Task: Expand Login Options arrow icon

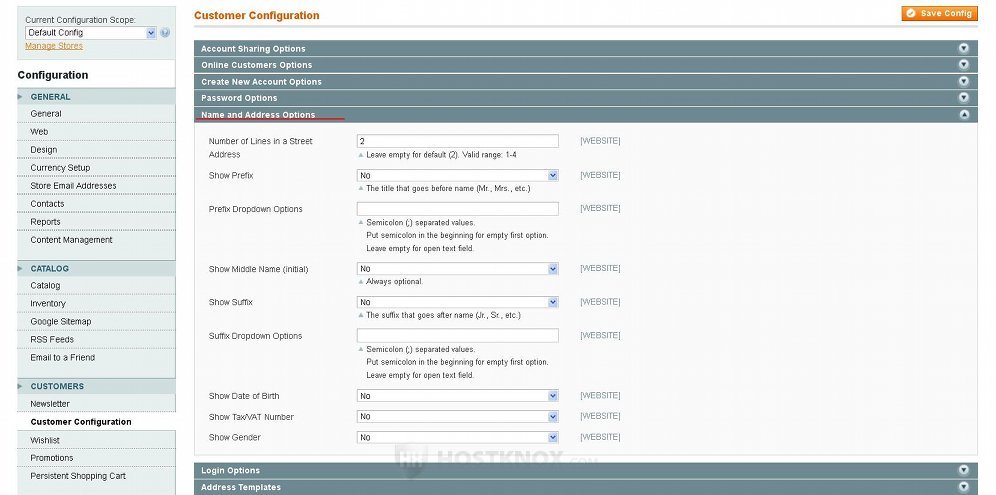Action: pos(964,470)
